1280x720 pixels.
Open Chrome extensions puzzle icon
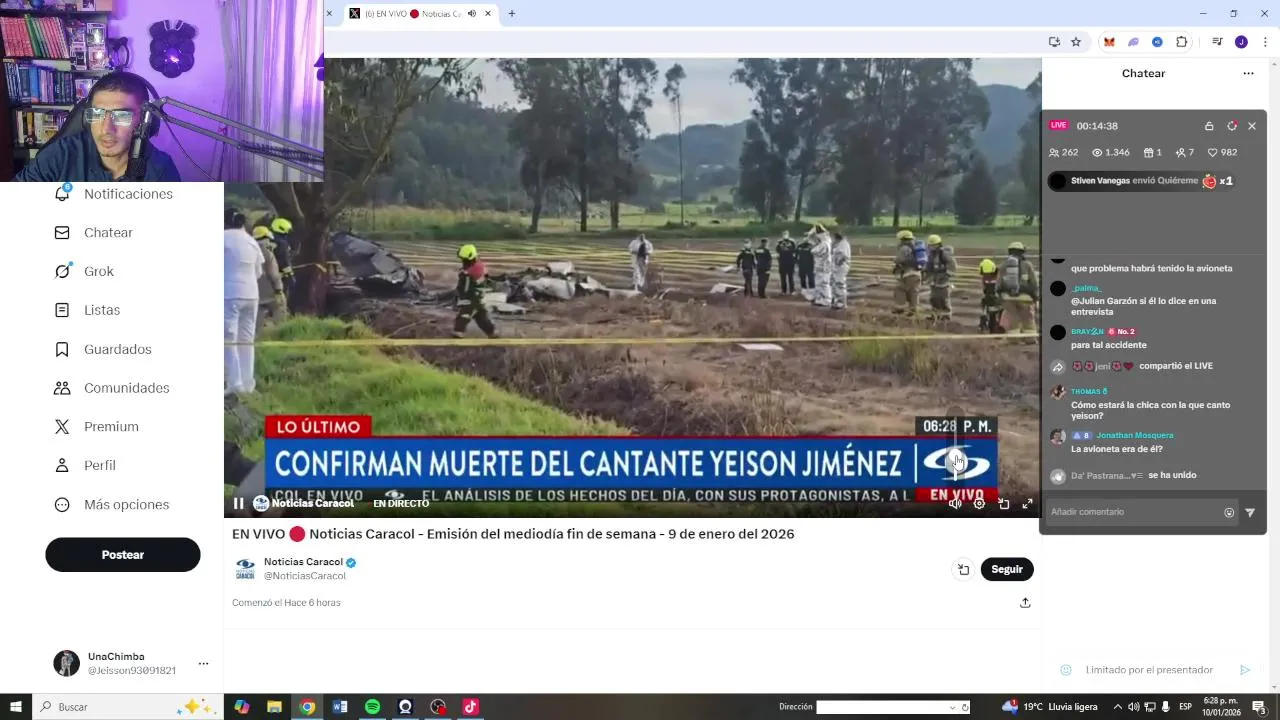point(1182,42)
